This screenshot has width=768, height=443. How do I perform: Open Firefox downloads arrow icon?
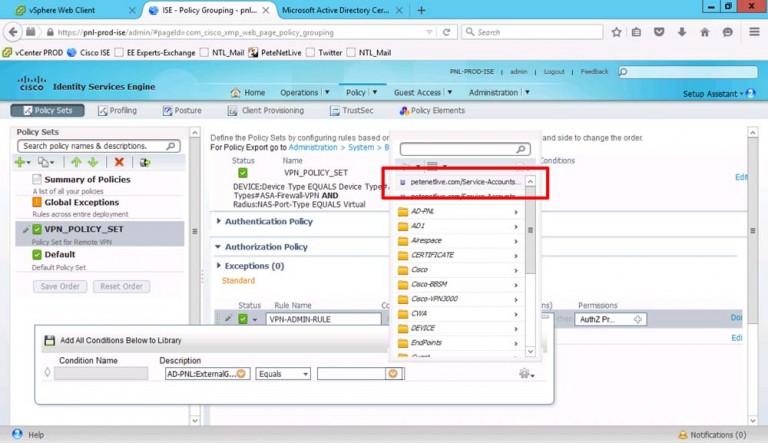(682, 32)
